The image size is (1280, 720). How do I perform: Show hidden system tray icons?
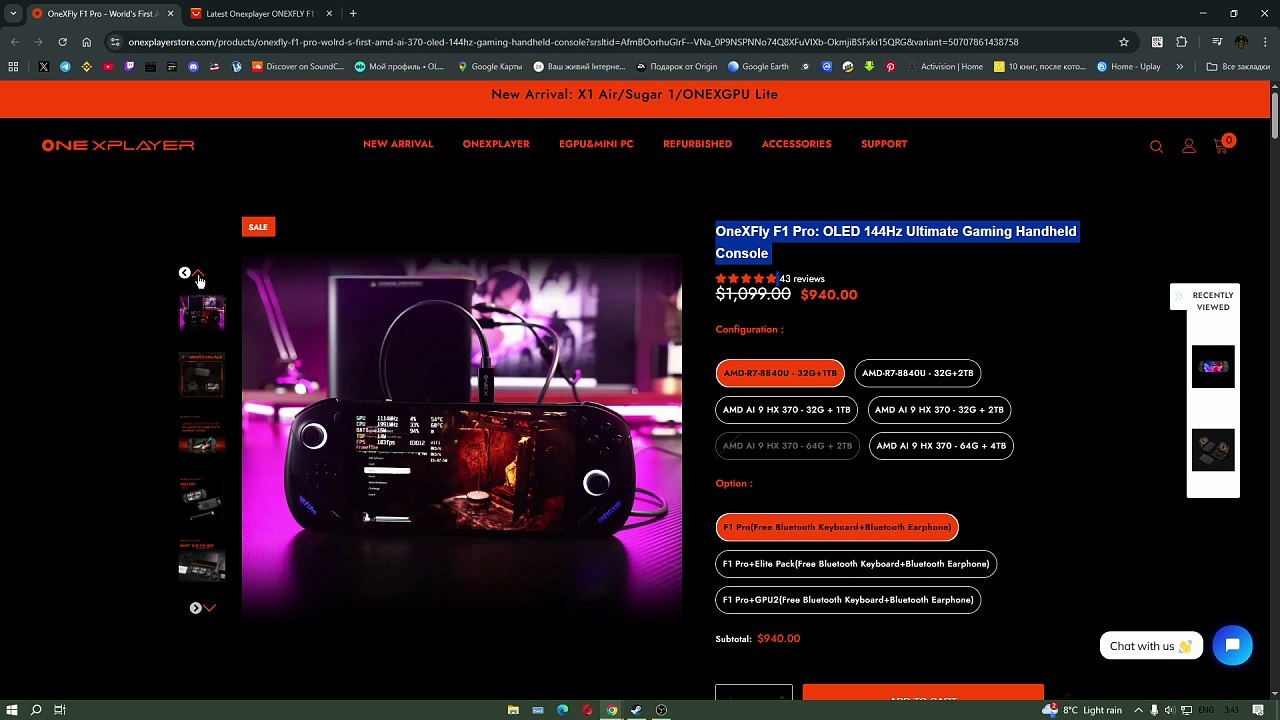click(x=1136, y=710)
